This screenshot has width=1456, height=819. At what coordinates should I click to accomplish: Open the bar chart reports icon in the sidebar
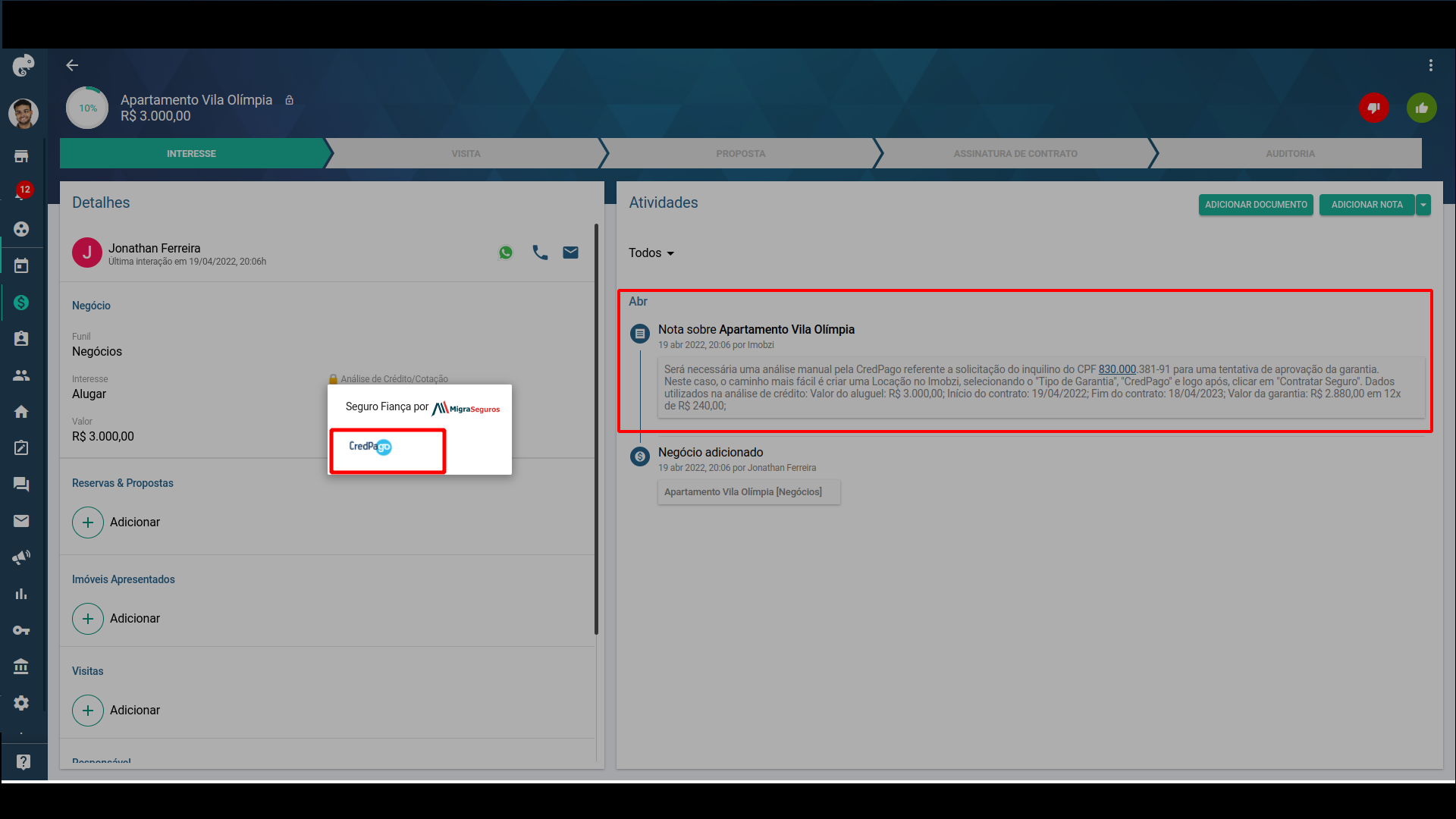pyautogui.click(x=21, y=594)
